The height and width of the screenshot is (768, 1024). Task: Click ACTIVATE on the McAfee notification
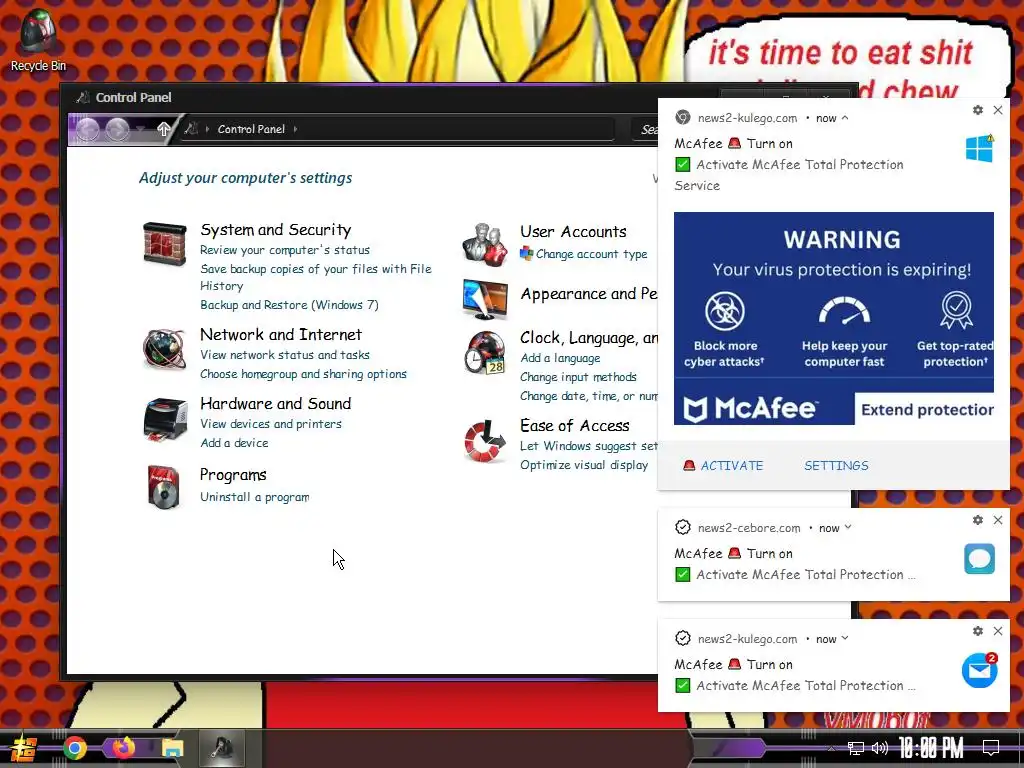(x=724, y=466)
